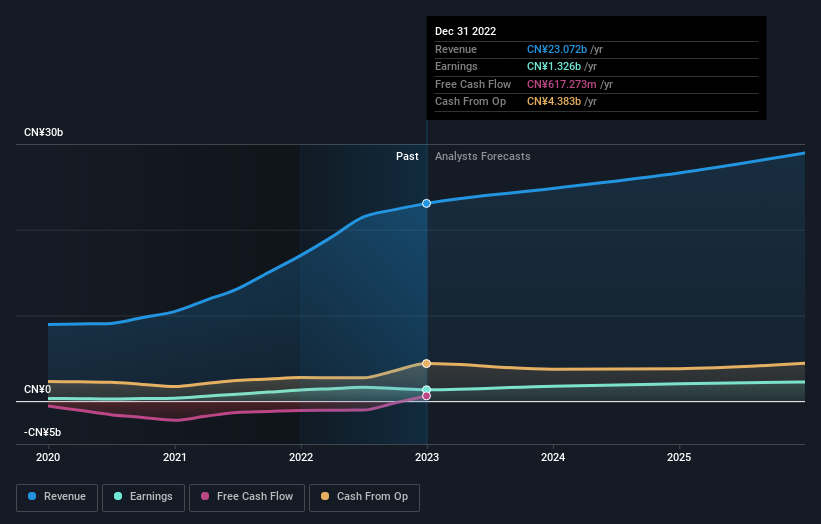Click the 'Cash From Op' label in tooltip
This screenshot has width=821, height=524.
point(470,102)
